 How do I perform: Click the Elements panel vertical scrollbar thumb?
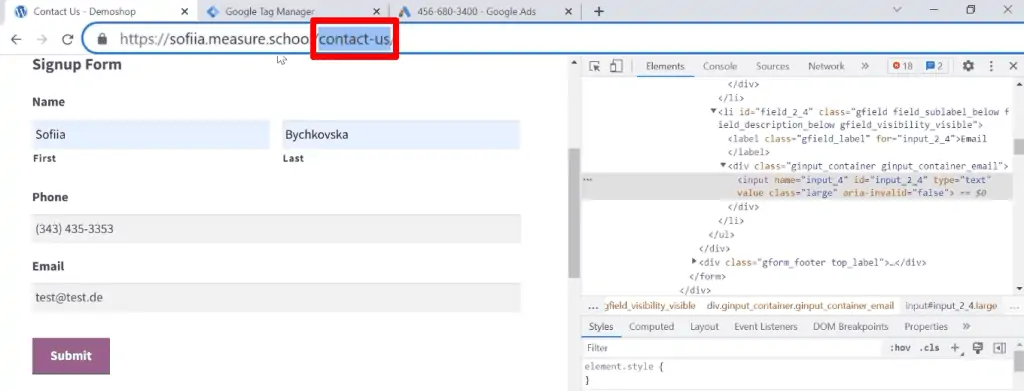(x=1018, y=146)
